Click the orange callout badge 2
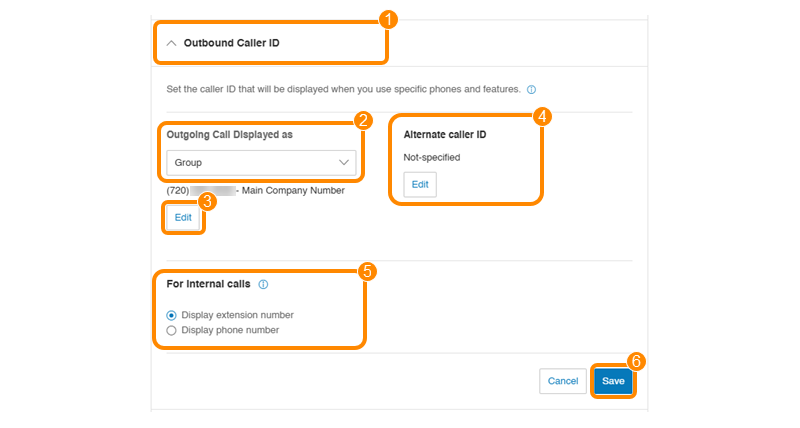The height and width of the screenshot is (428, 800). coord(364,122)
